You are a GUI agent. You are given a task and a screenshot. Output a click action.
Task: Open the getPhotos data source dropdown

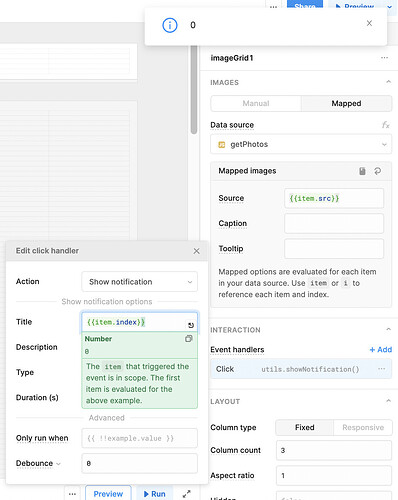click(x=301, y=144)
